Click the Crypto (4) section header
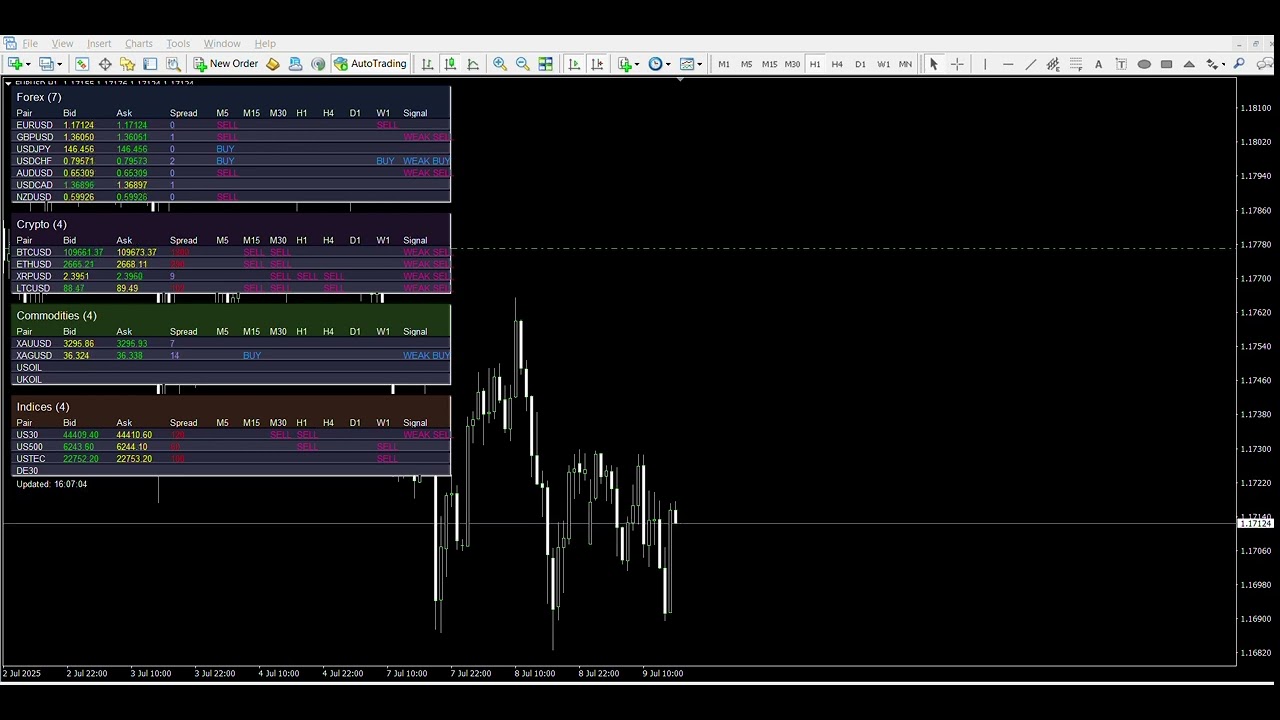The width and height of the screenshot is (1280, 720). click(x=41, y=224)
